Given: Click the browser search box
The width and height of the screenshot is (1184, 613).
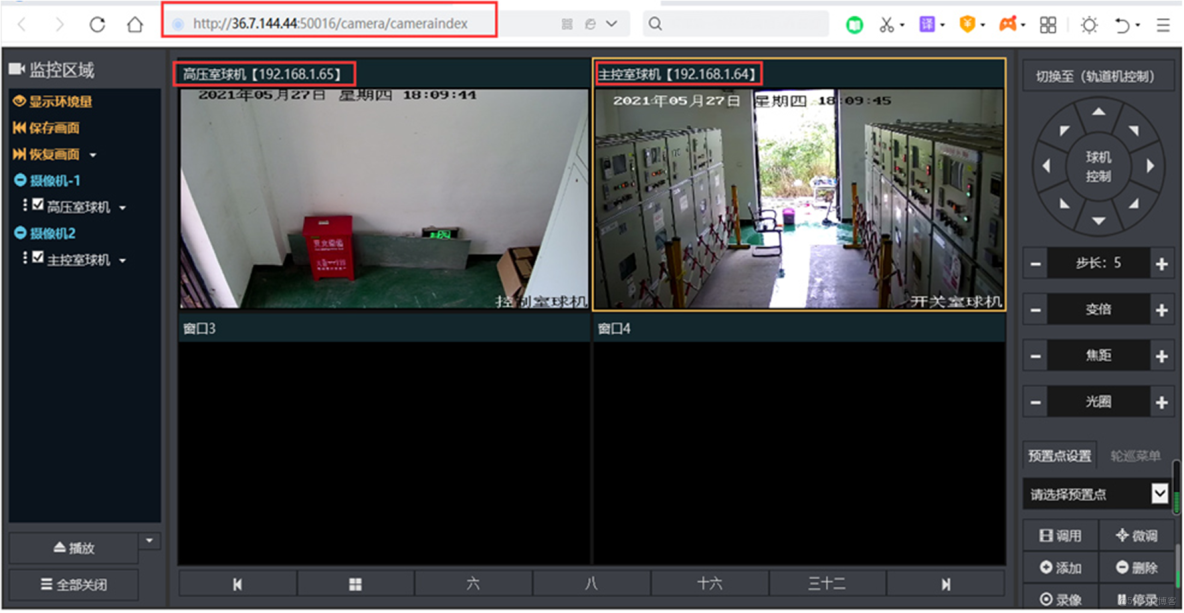Looking at the screenshot, I should (736, 24).
